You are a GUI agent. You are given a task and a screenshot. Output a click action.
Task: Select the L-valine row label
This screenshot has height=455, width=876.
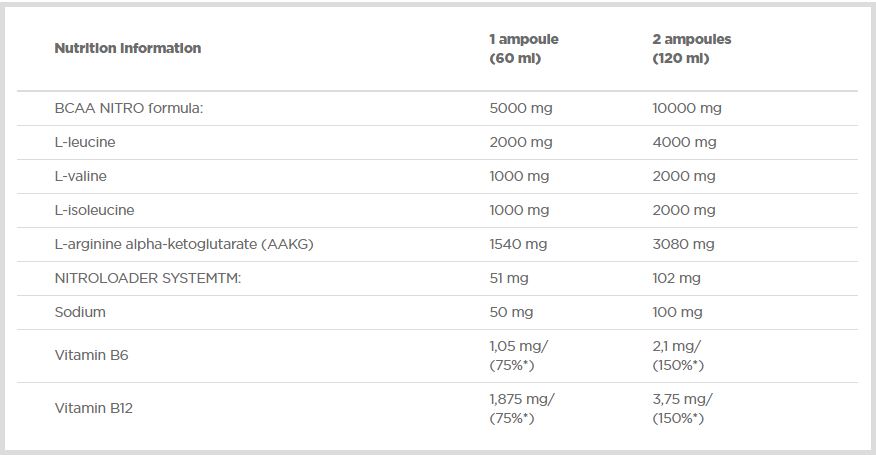click(80, 176)
